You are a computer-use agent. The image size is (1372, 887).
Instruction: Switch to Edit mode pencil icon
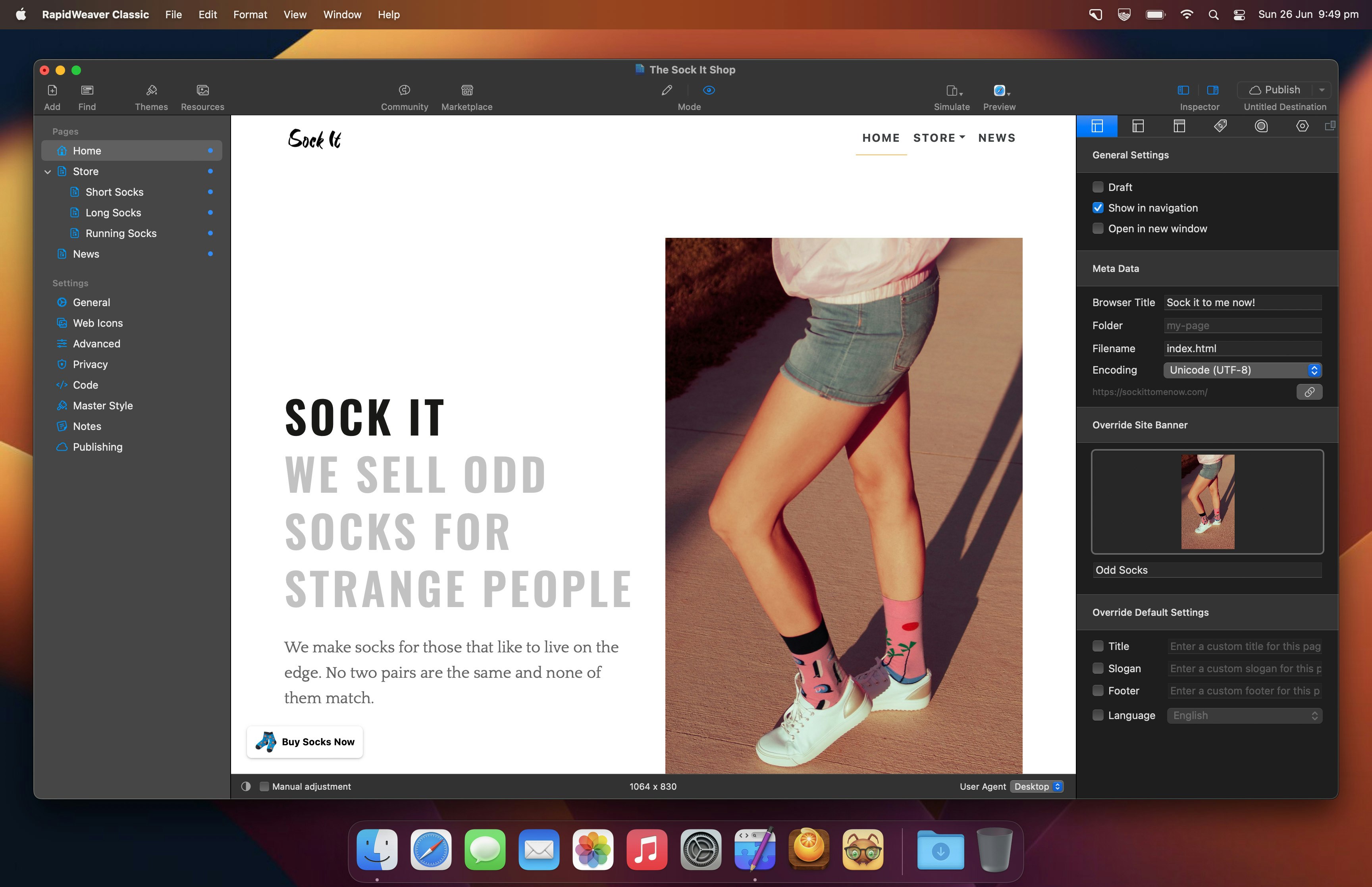(x=667, y=91)
